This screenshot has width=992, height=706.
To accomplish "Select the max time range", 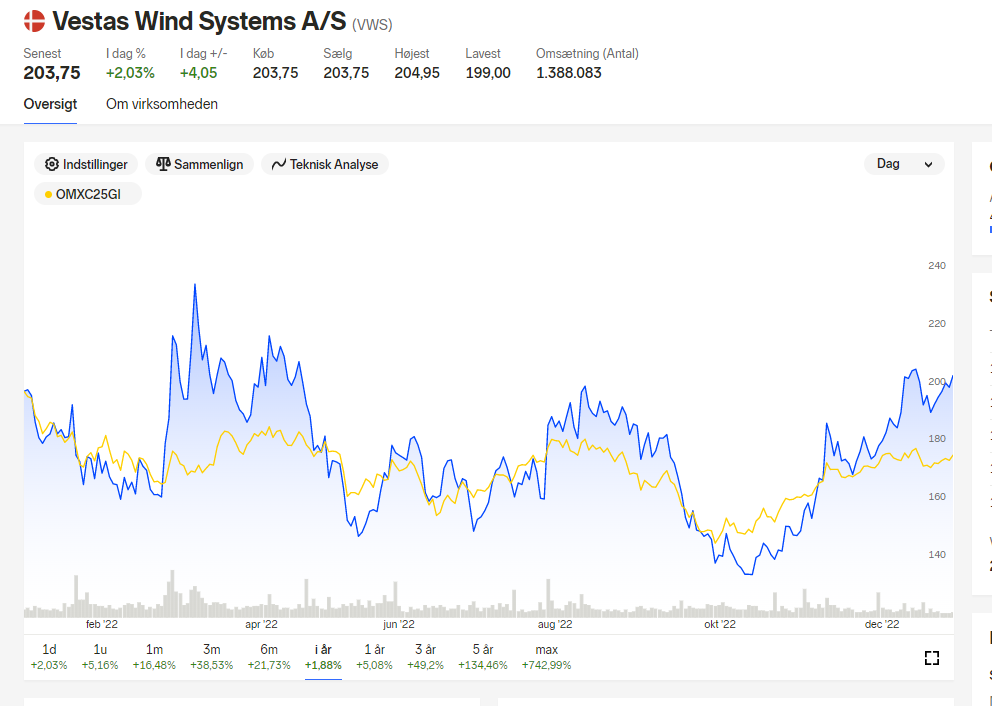I will click(x=547, y=657).
